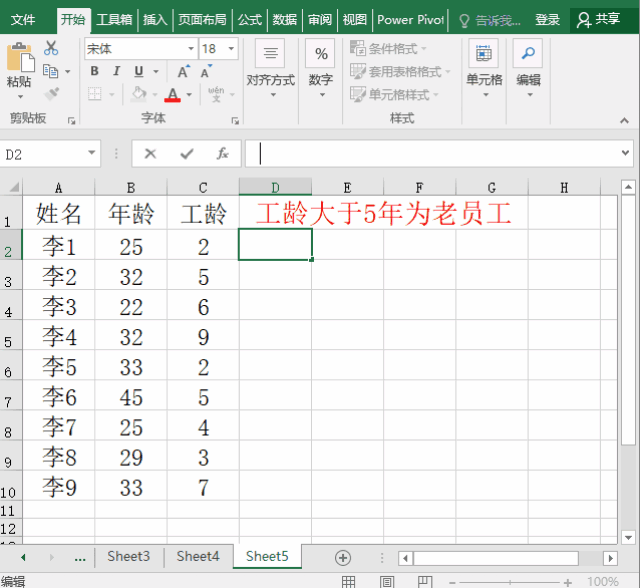Switch to Page Break Preview in status bar
The height and width of the screenshot is (588, 640).
pos(425,581)
